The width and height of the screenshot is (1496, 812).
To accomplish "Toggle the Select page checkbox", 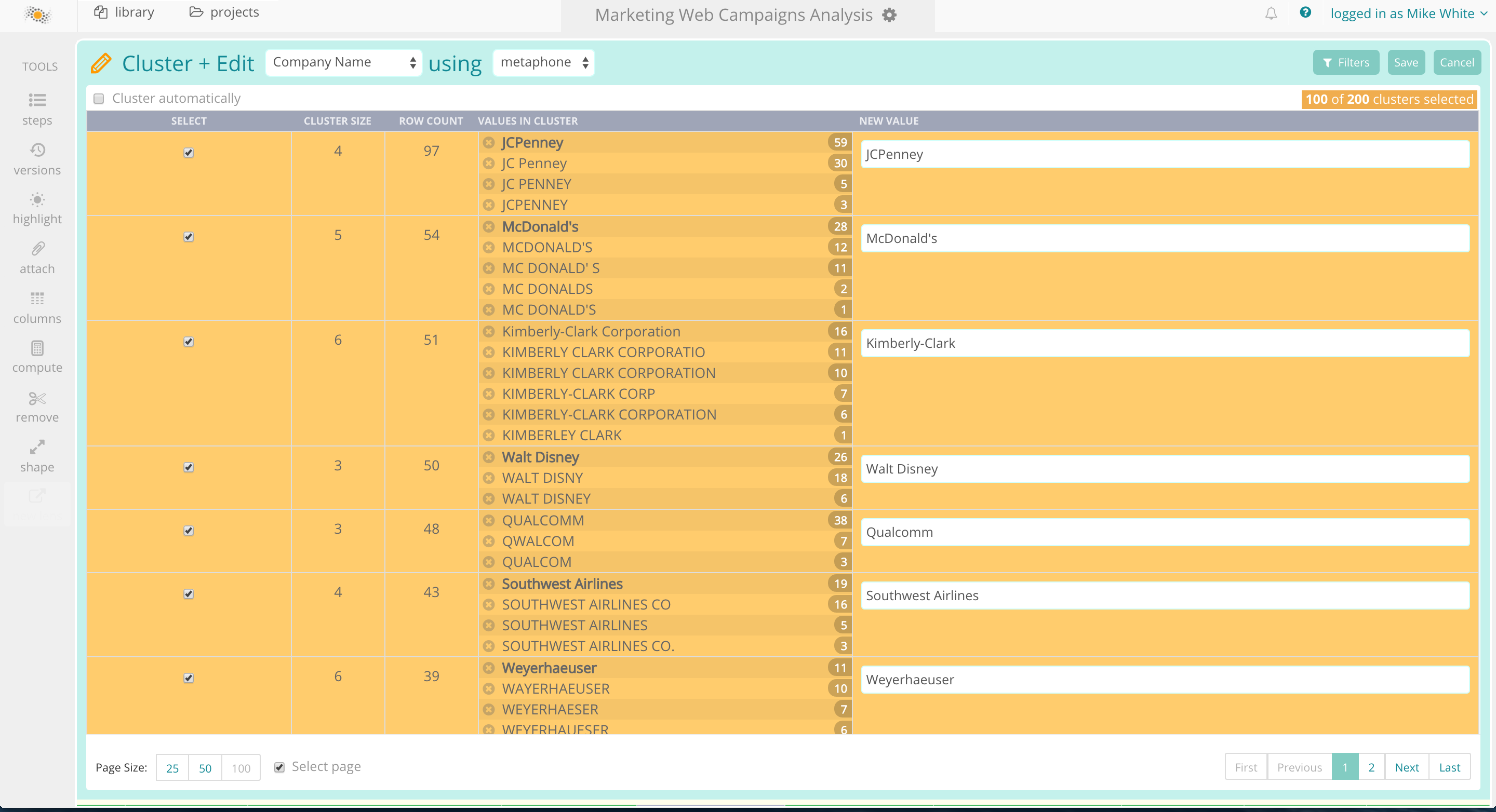I will 279,767.
